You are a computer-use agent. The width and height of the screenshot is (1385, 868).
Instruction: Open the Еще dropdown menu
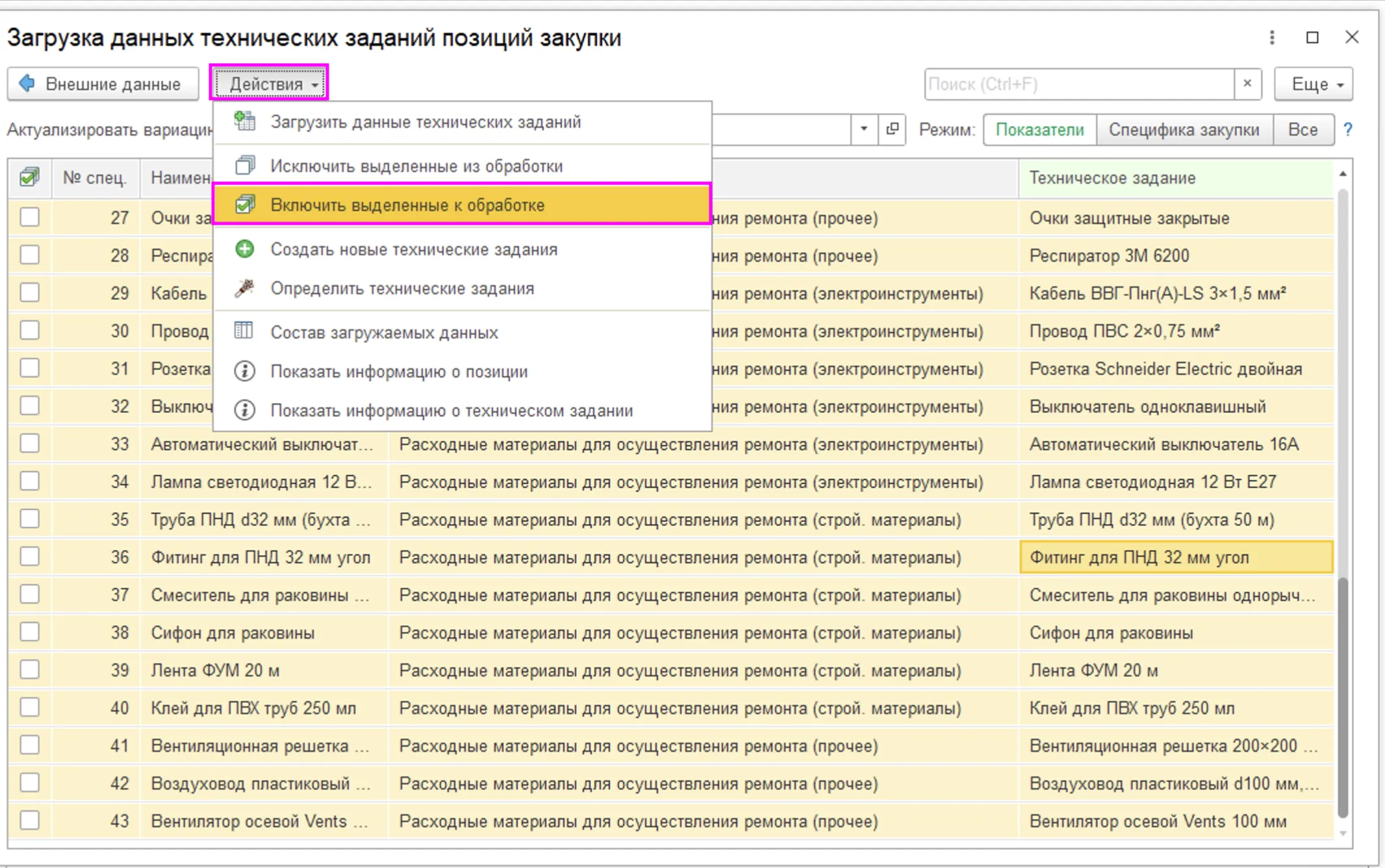1314,84
